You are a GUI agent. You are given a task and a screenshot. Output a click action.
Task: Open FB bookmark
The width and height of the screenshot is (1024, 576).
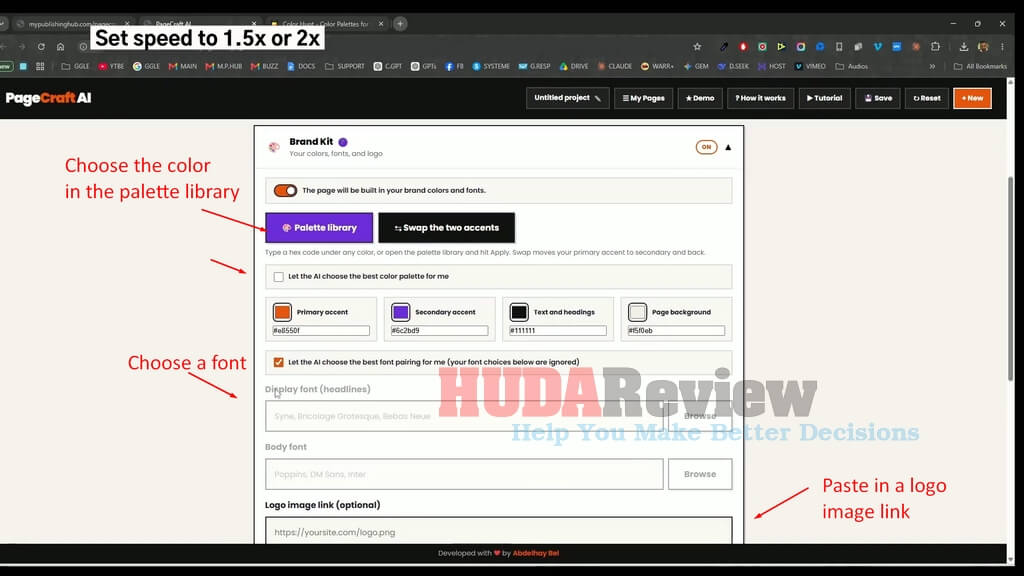(455, 67)
